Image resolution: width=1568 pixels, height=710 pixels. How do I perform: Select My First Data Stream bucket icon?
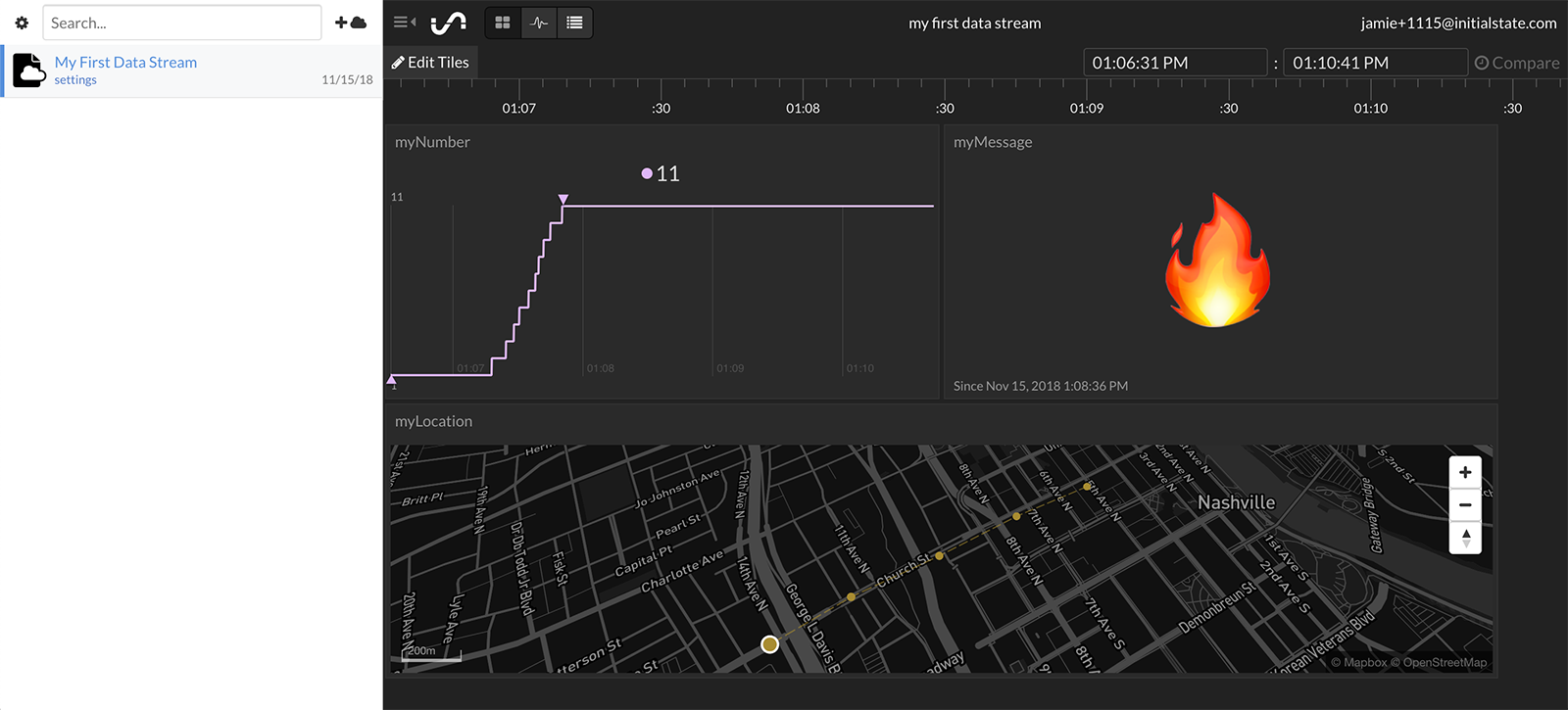(x=29, y=71)
